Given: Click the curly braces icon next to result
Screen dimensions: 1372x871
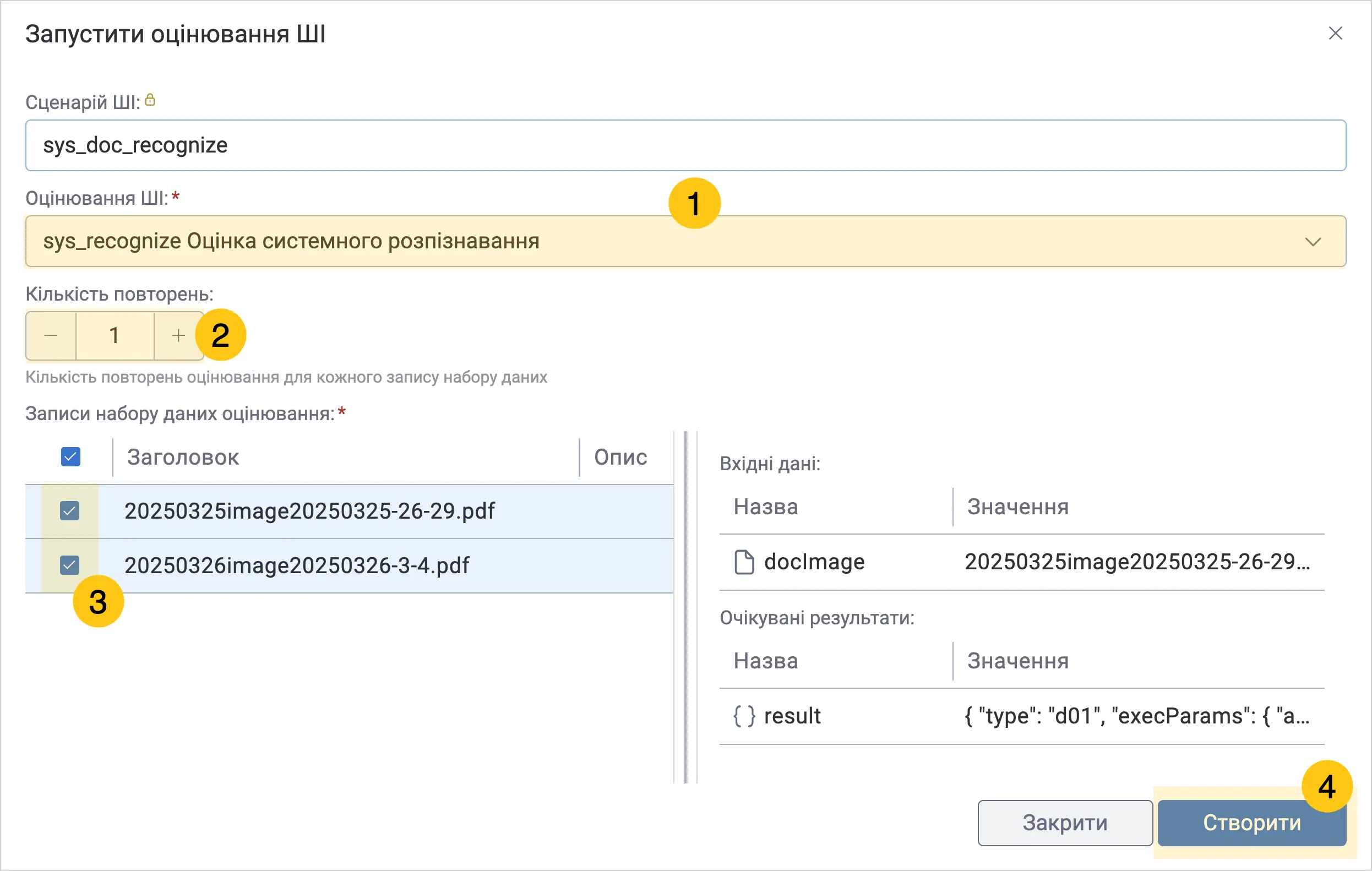Looking at the screenshot, I should 744,716.
